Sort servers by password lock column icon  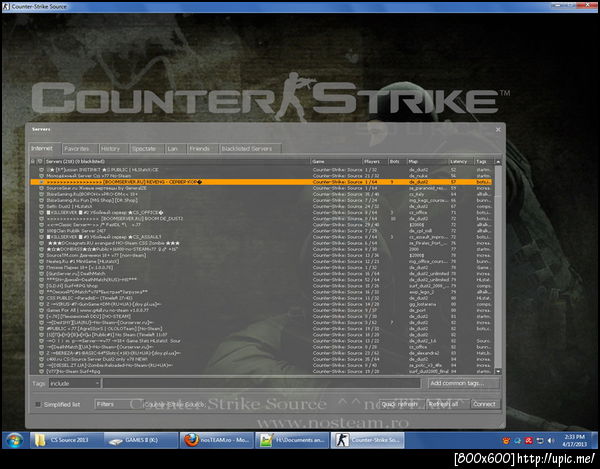point(33,161)
